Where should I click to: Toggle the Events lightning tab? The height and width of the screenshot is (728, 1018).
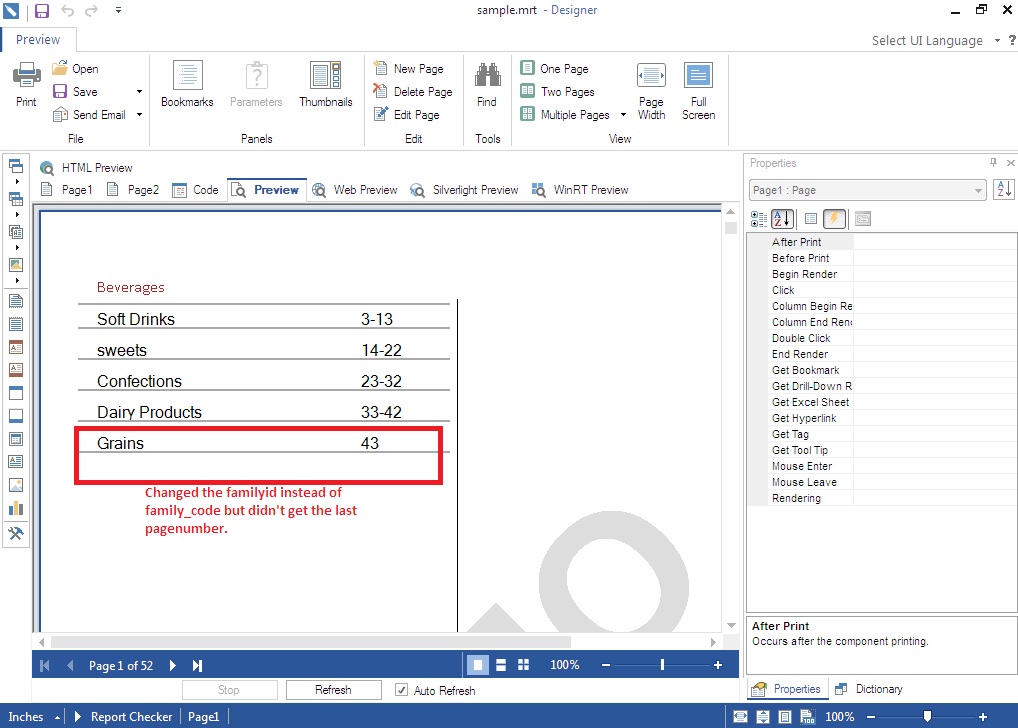834,219
